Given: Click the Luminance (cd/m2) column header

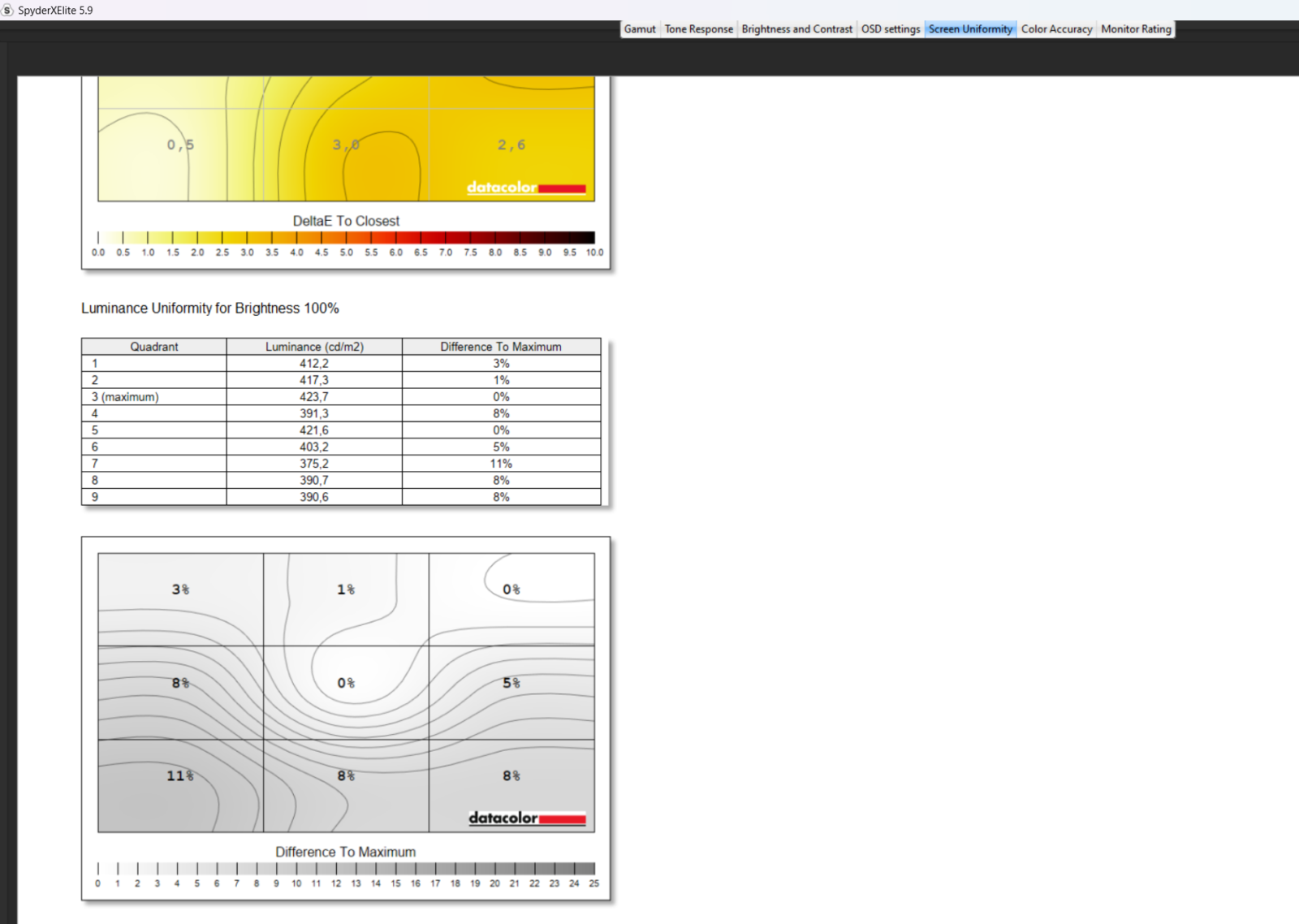Looking at the screenshot, I should coord(314,347).
